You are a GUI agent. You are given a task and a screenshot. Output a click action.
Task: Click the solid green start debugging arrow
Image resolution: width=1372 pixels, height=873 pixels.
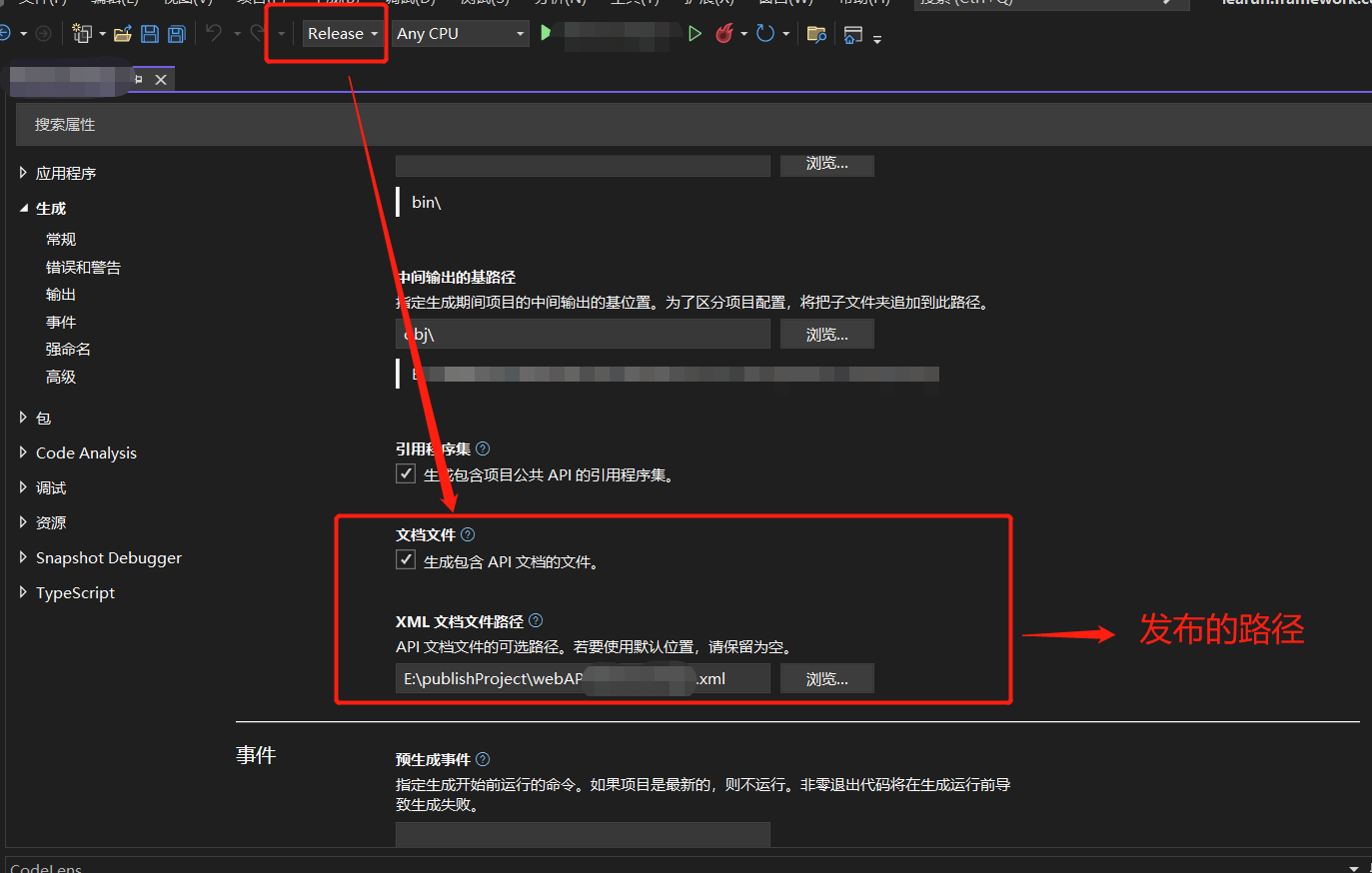pos(546,33)
